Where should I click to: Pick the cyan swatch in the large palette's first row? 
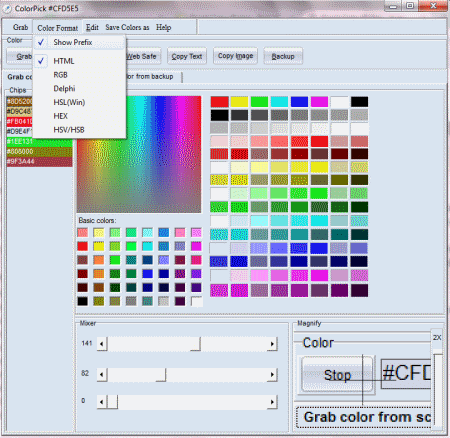[279, 102]
